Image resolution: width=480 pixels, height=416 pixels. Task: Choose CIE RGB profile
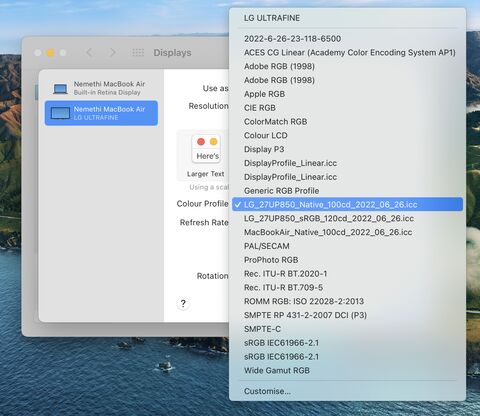347,108
